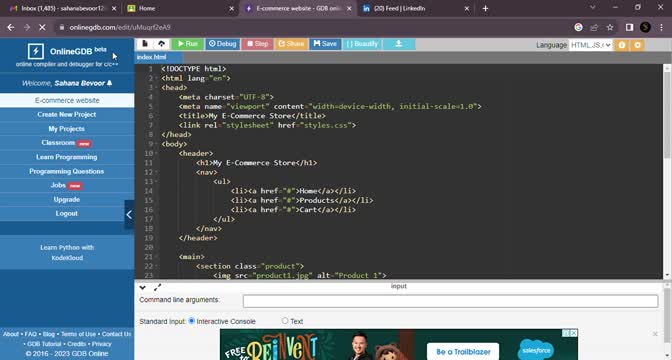The width and height of the screenshot is (672, 360).
Task: Click the new file icon
Action: pyautogui.click(x=145, y=44)
